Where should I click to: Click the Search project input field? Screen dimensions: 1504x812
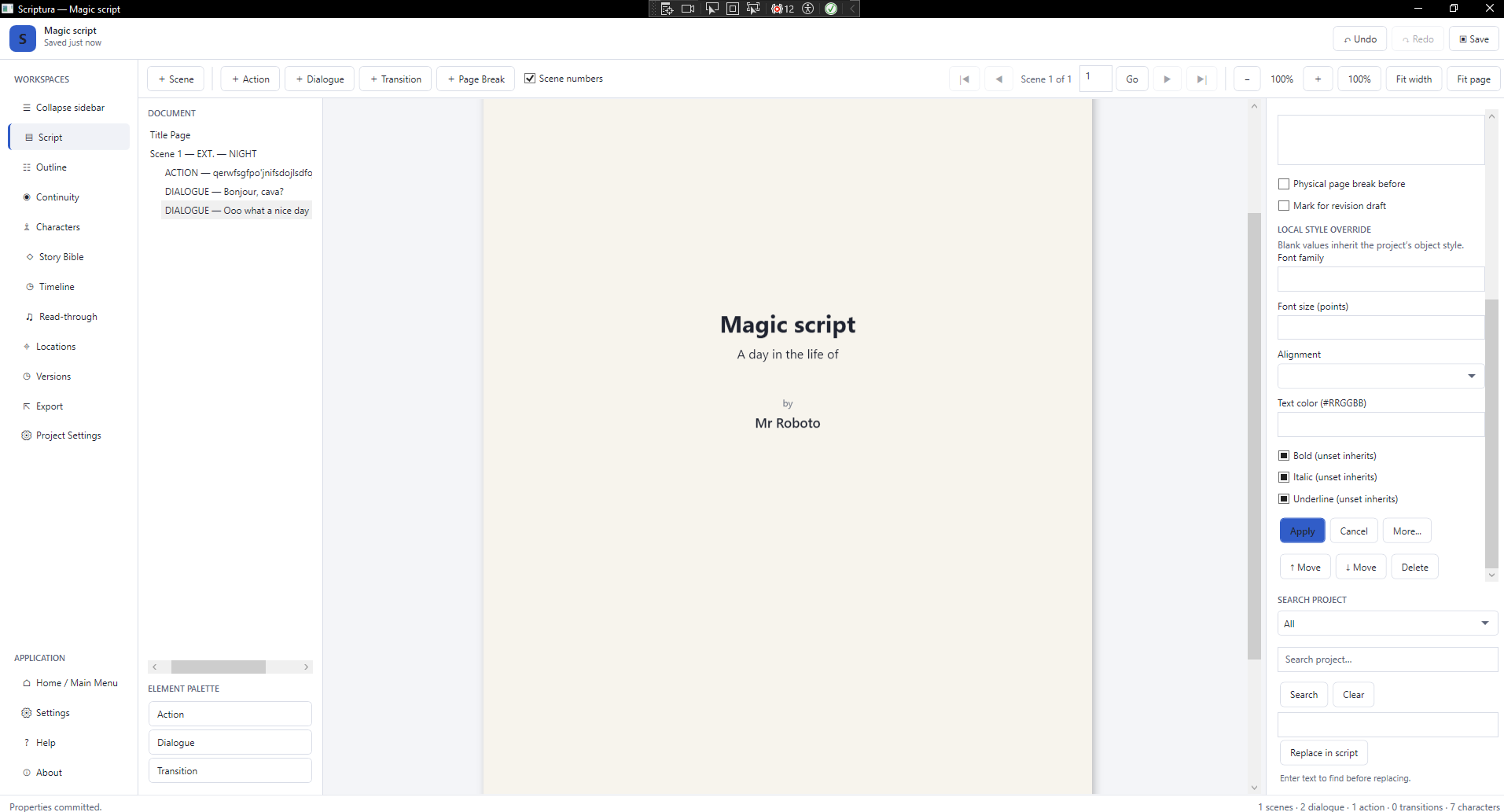coord(1387,660)
